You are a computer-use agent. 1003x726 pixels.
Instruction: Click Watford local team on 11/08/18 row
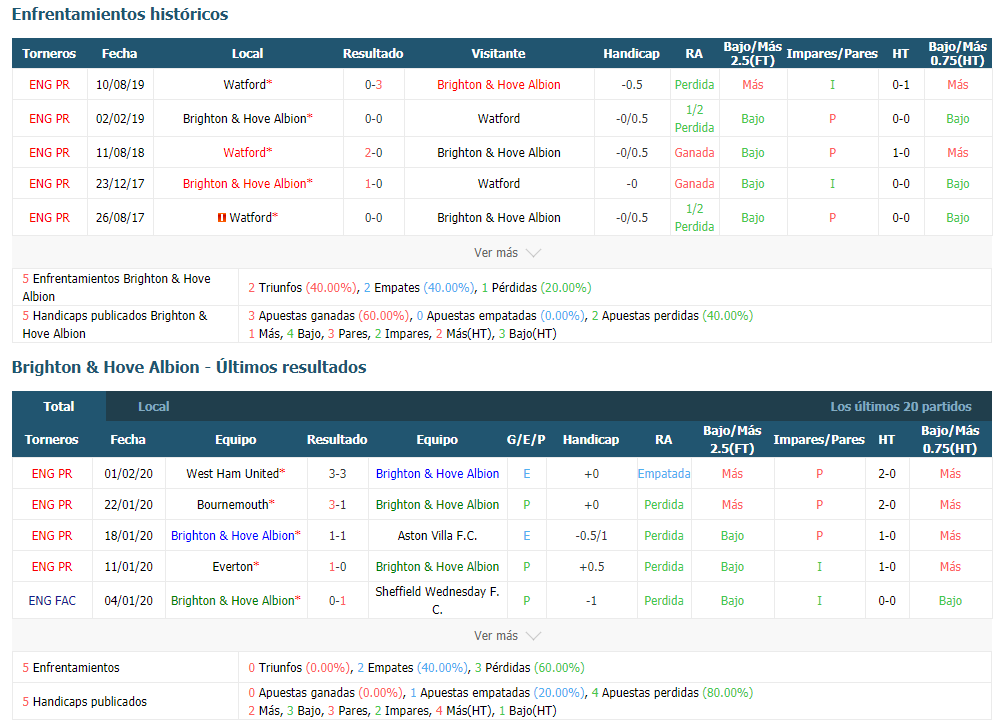[x=248, y=152]
